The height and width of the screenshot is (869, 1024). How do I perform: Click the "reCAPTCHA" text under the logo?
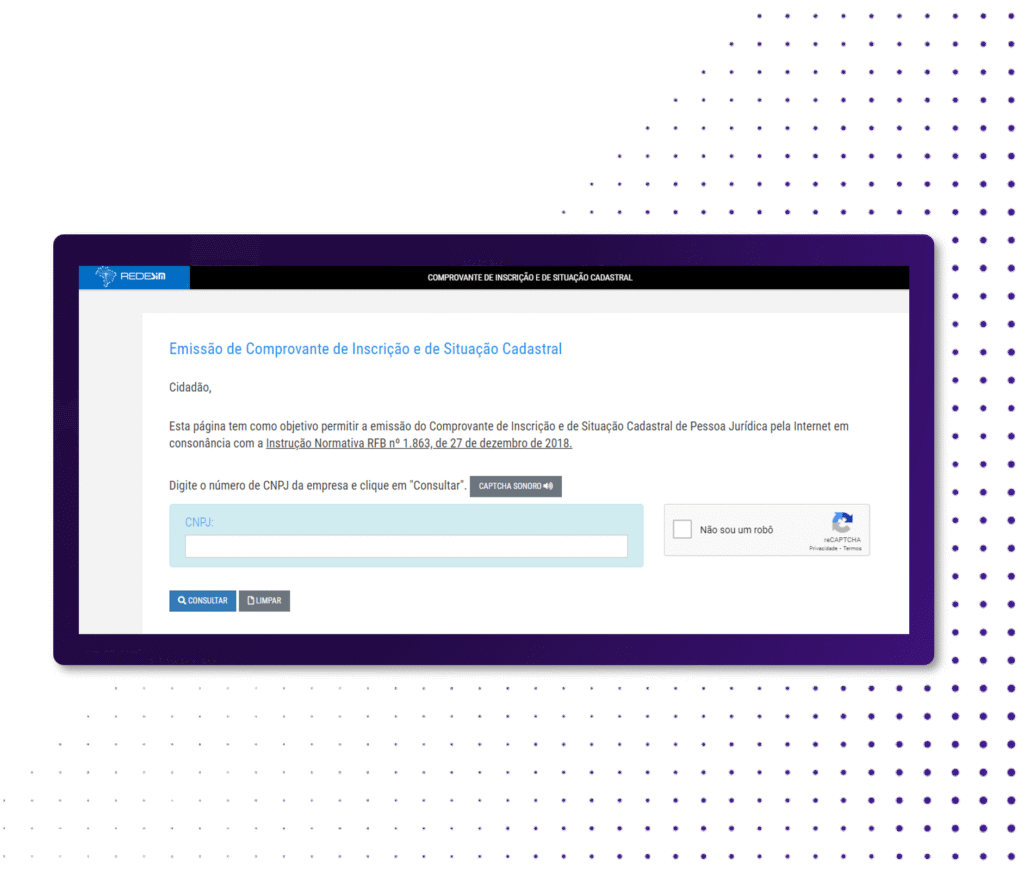(842, 540)
